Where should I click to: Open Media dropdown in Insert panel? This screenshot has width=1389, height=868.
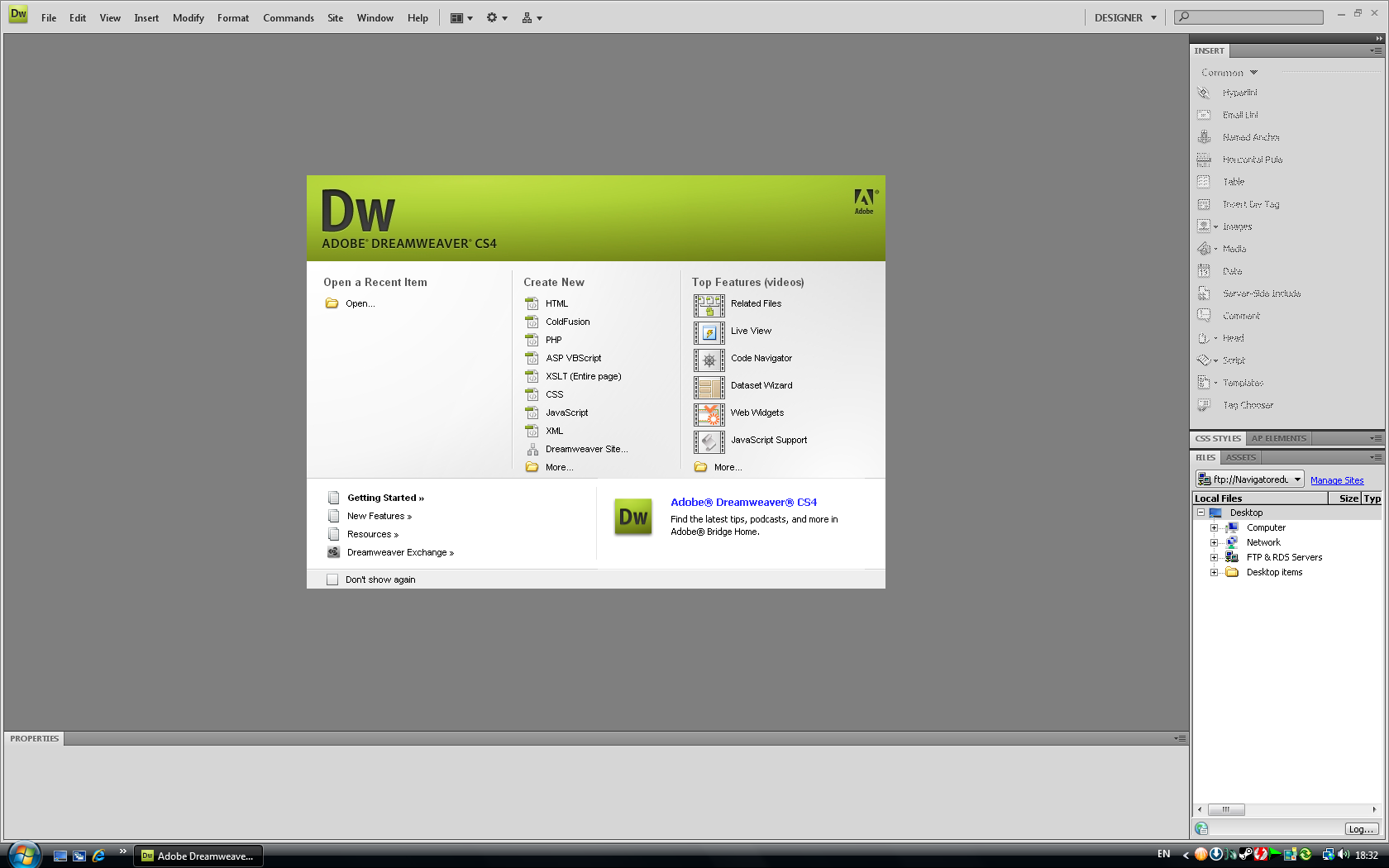coord(1215,249)
